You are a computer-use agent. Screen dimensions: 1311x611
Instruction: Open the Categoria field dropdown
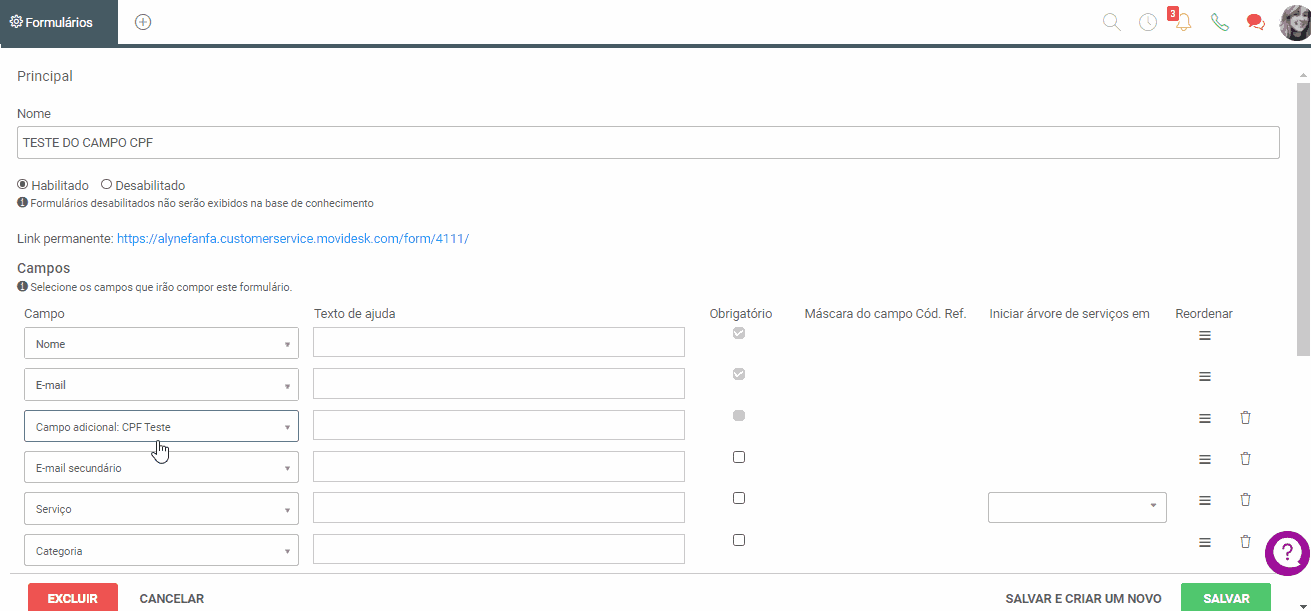click(161, 550)
